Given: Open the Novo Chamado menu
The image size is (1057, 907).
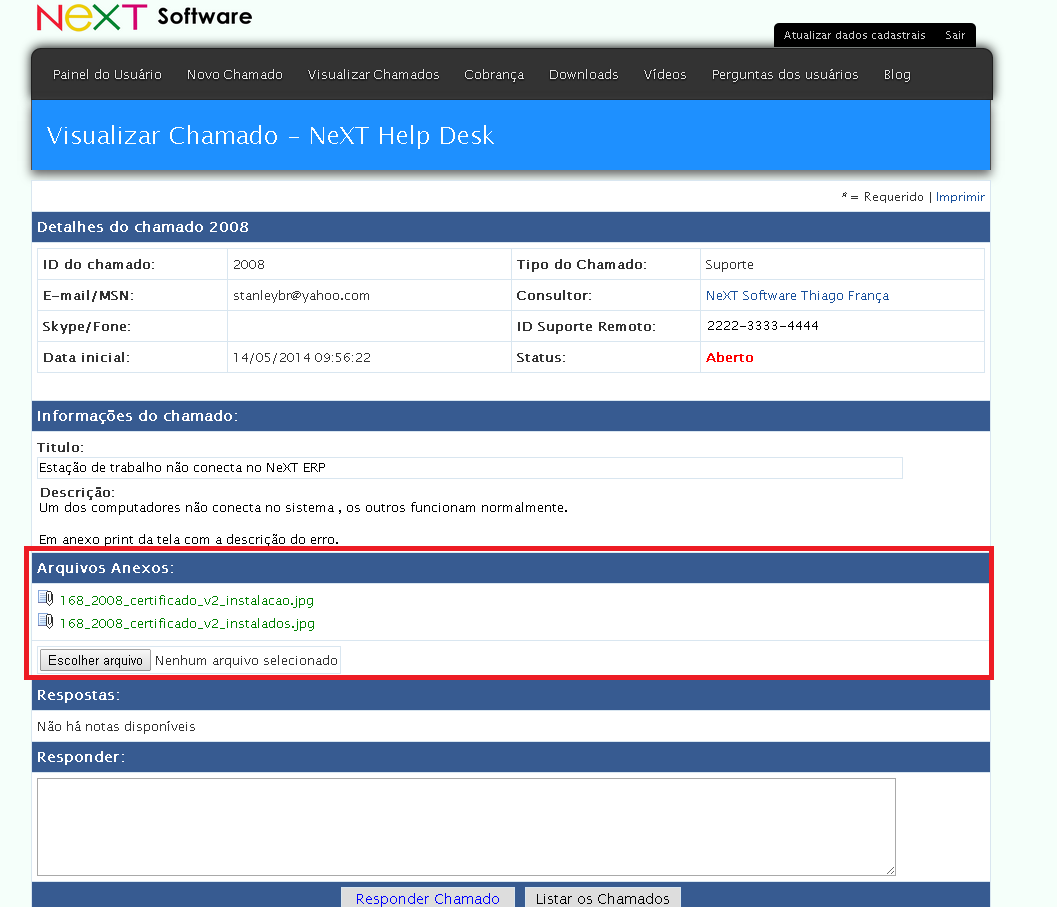Looking at the screenshot, I should [234, 74].
